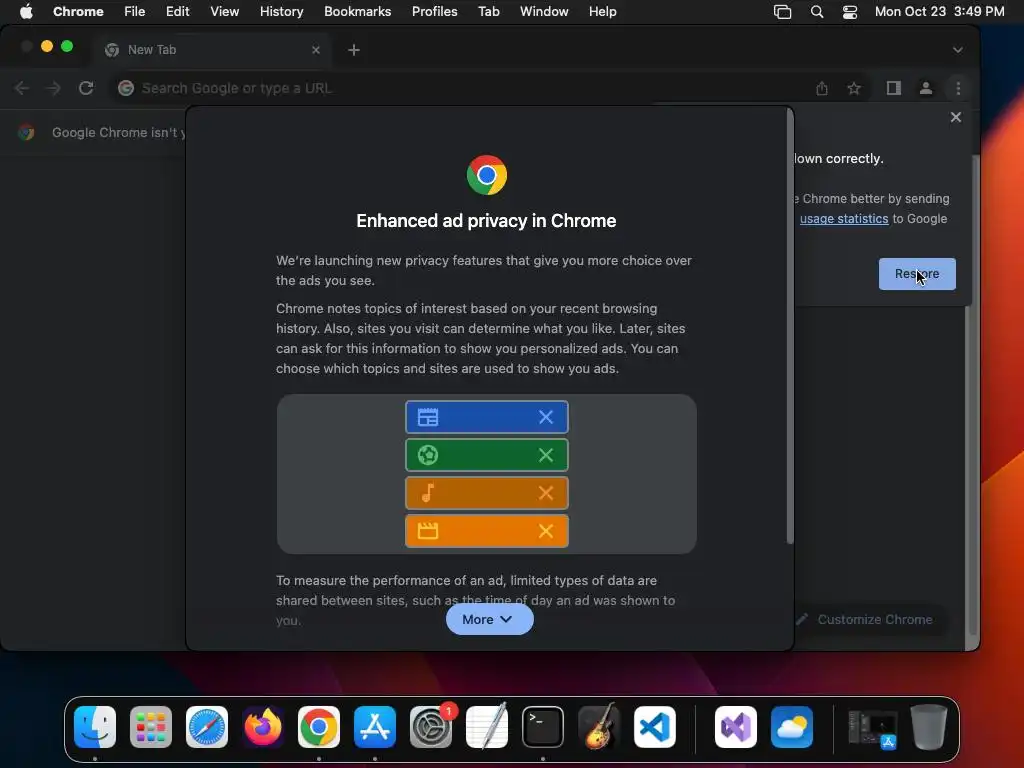Remove the orange film topic chip
Screen dimensions: 1024x768
point(546,530)
